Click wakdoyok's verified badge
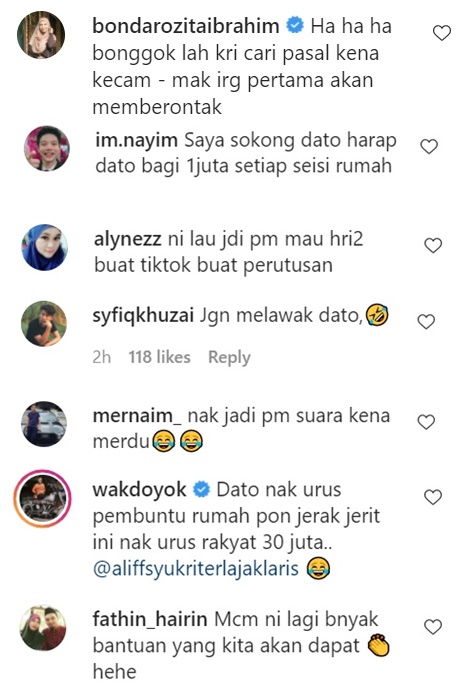Image resolution: width=472 pixels, height=700 pixels. tap(201, 490)
